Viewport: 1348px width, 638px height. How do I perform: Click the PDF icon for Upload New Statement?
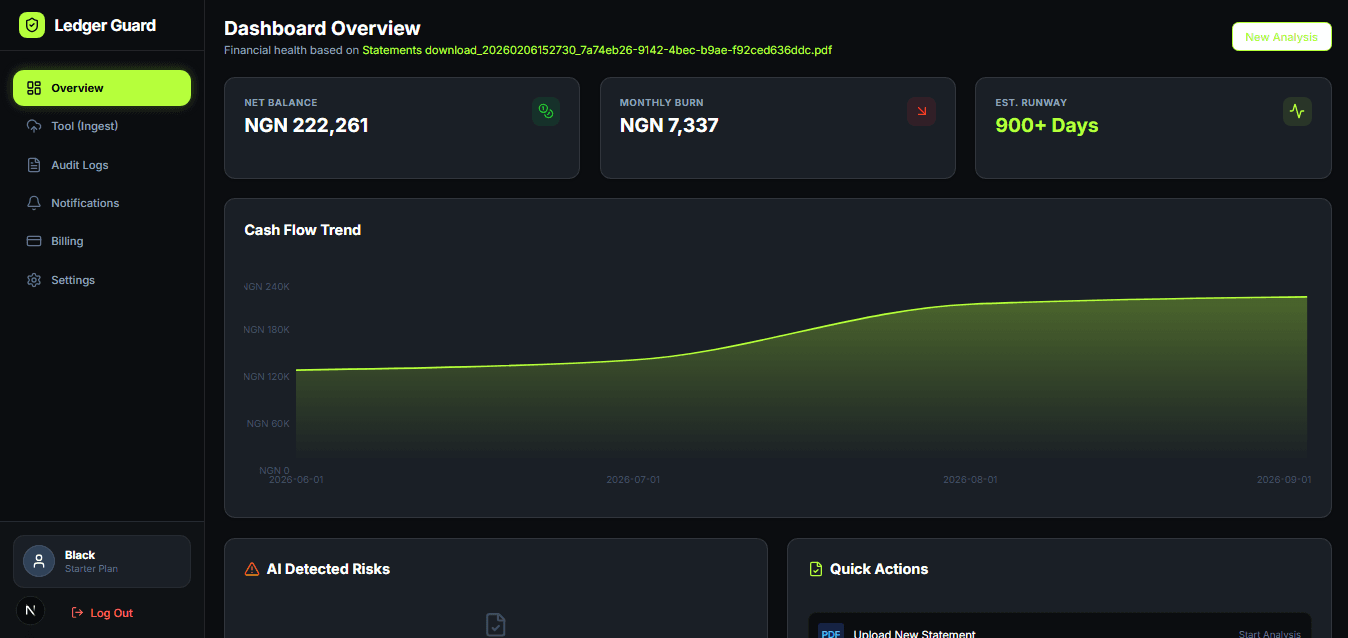[x=831, y=631]
